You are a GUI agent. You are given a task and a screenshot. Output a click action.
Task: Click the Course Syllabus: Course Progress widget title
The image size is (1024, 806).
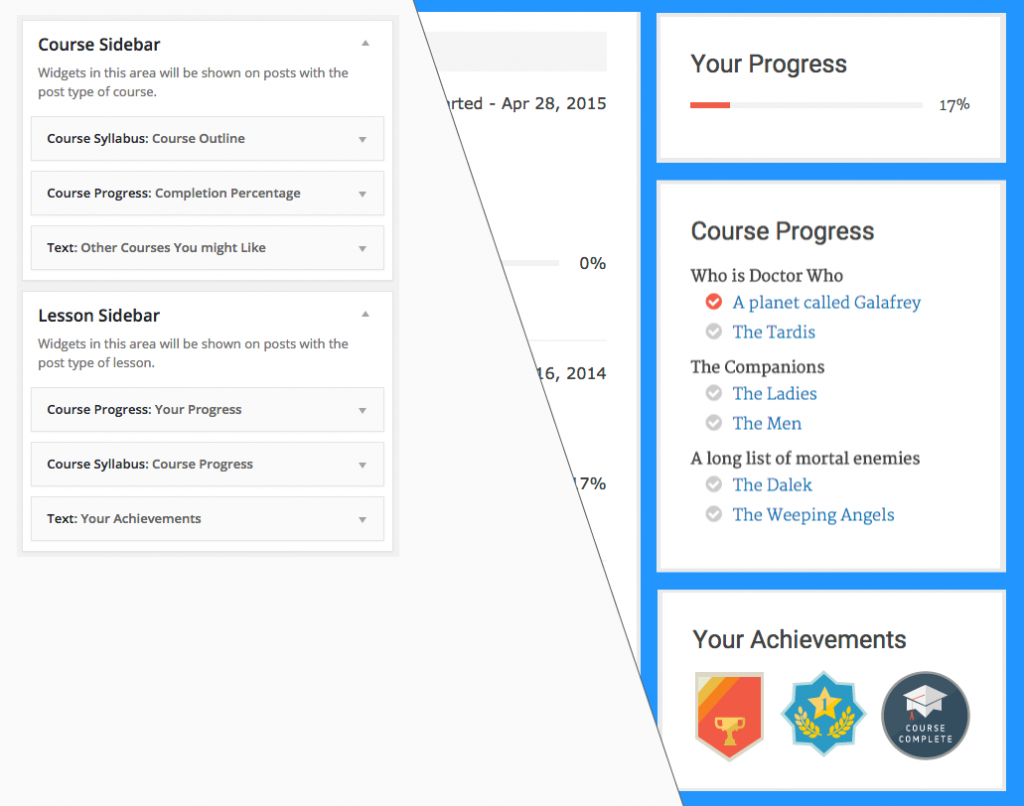[150, 464]
